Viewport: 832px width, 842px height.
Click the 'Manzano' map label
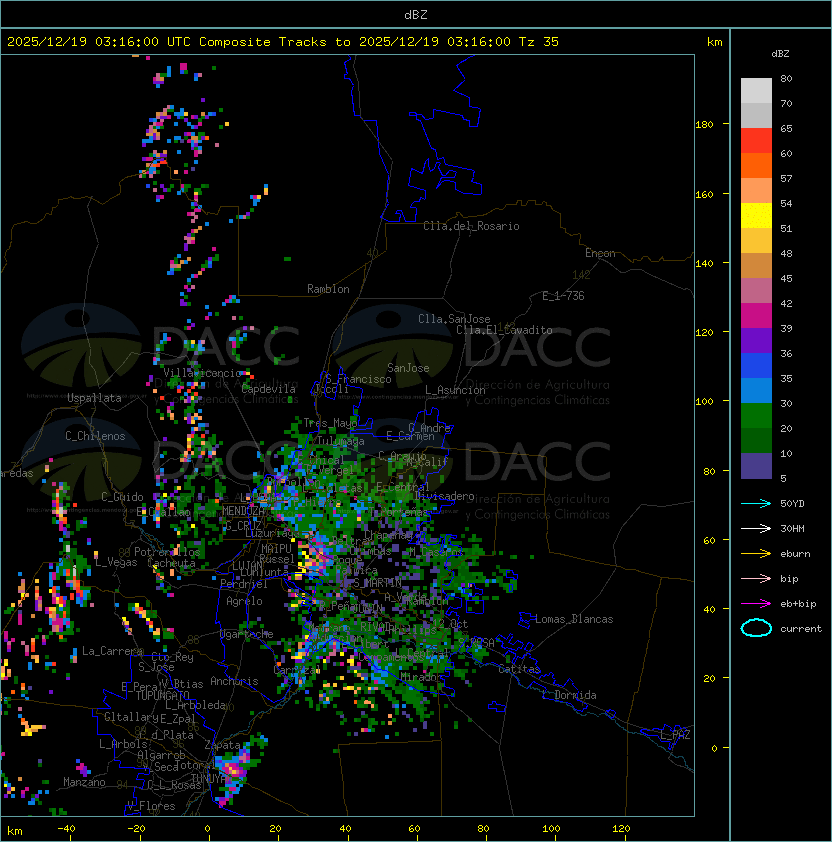point(84,782)
